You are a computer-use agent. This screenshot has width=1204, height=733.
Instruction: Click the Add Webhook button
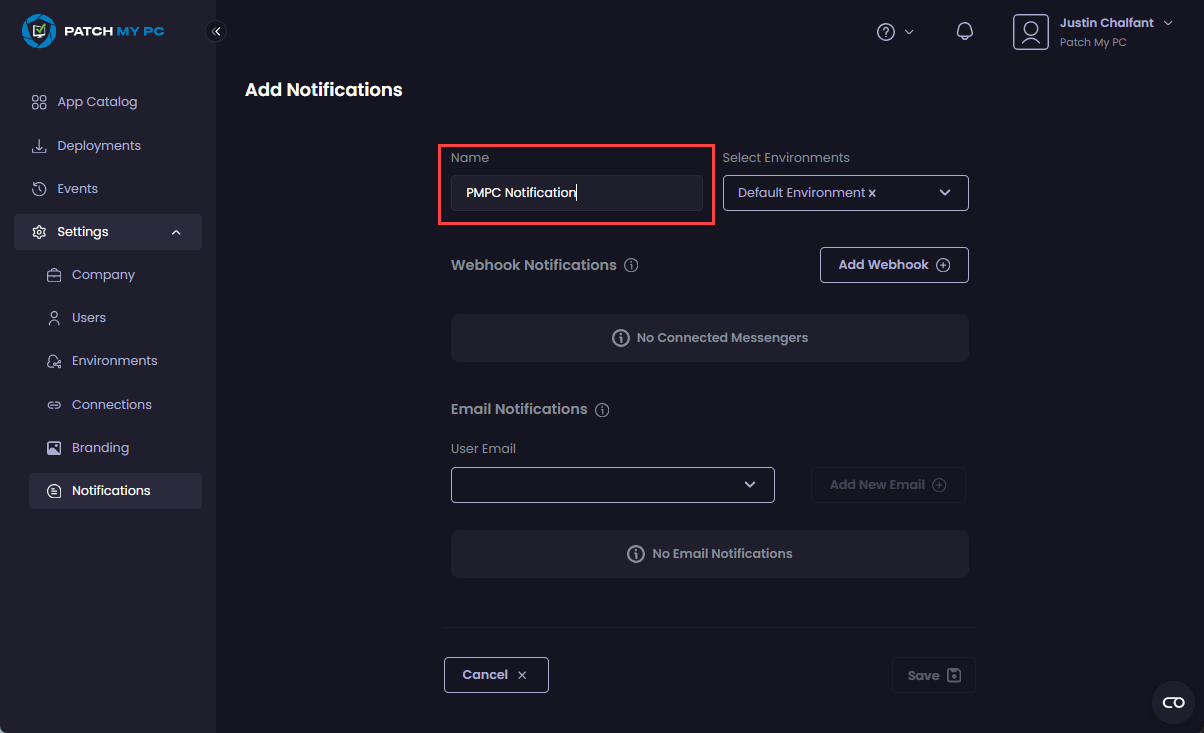[x=893, y=265]
